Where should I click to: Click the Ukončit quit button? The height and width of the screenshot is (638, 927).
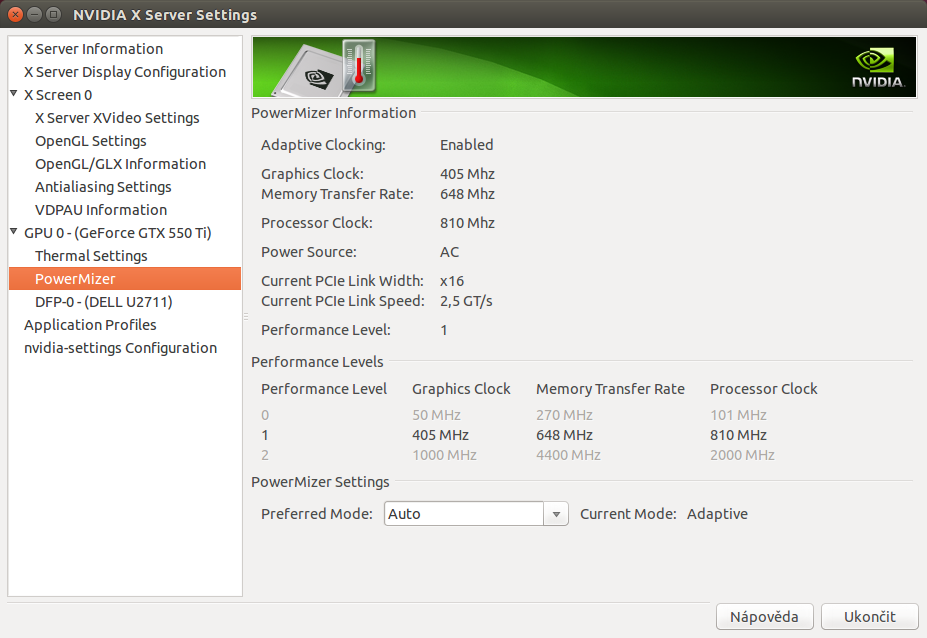click(x=870, y=617)
